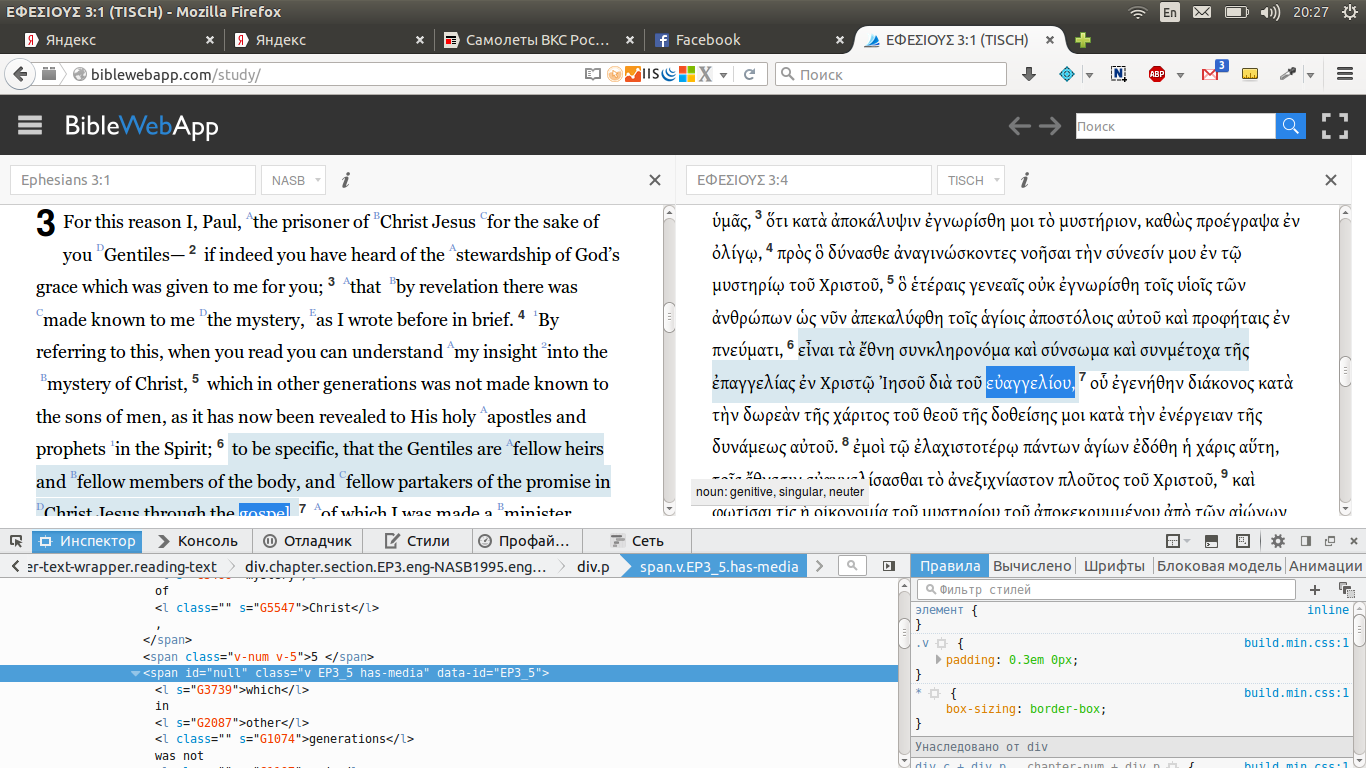Click the Firefox back button
Image resolution: width=1366 pixels, height=768 pixels.
pos(21,74)
